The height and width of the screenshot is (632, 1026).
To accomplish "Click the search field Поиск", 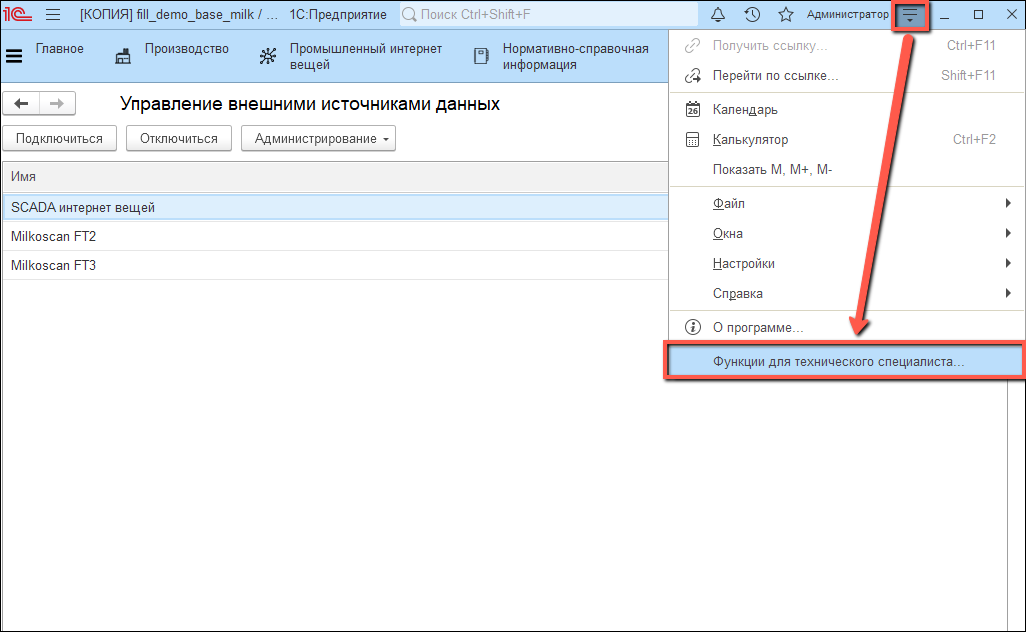I will pyautogui.click(x=550, y=14).
